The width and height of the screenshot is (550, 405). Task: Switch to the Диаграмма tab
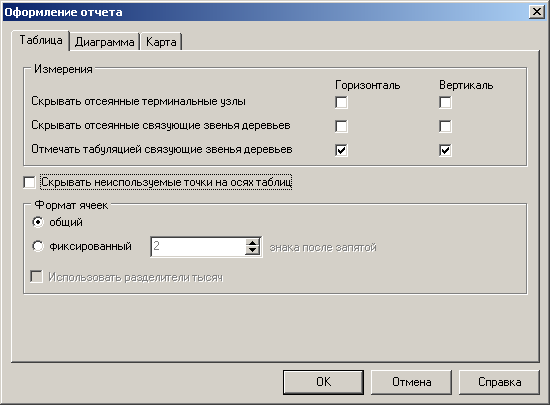(x=104, y=42)
